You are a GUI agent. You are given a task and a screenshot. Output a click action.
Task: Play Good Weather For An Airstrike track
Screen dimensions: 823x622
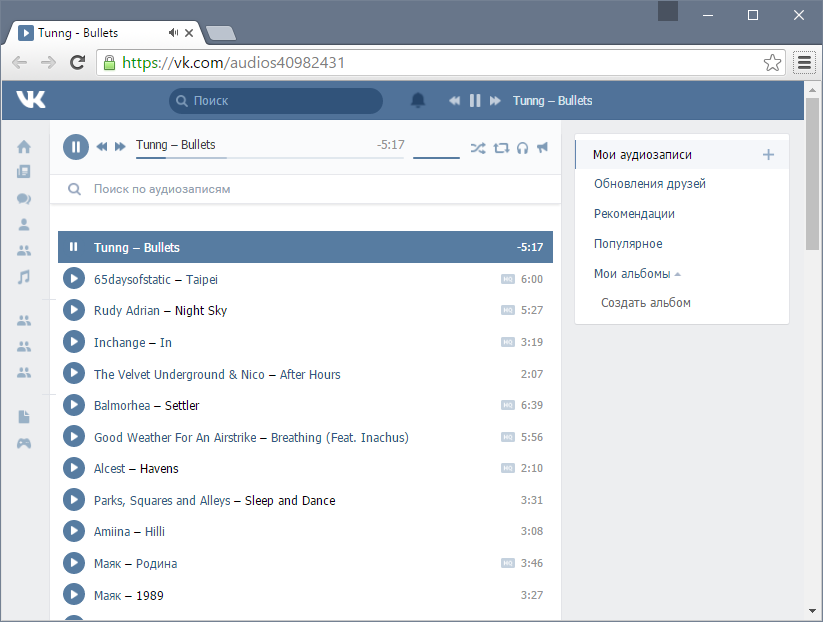coord(74,436)
